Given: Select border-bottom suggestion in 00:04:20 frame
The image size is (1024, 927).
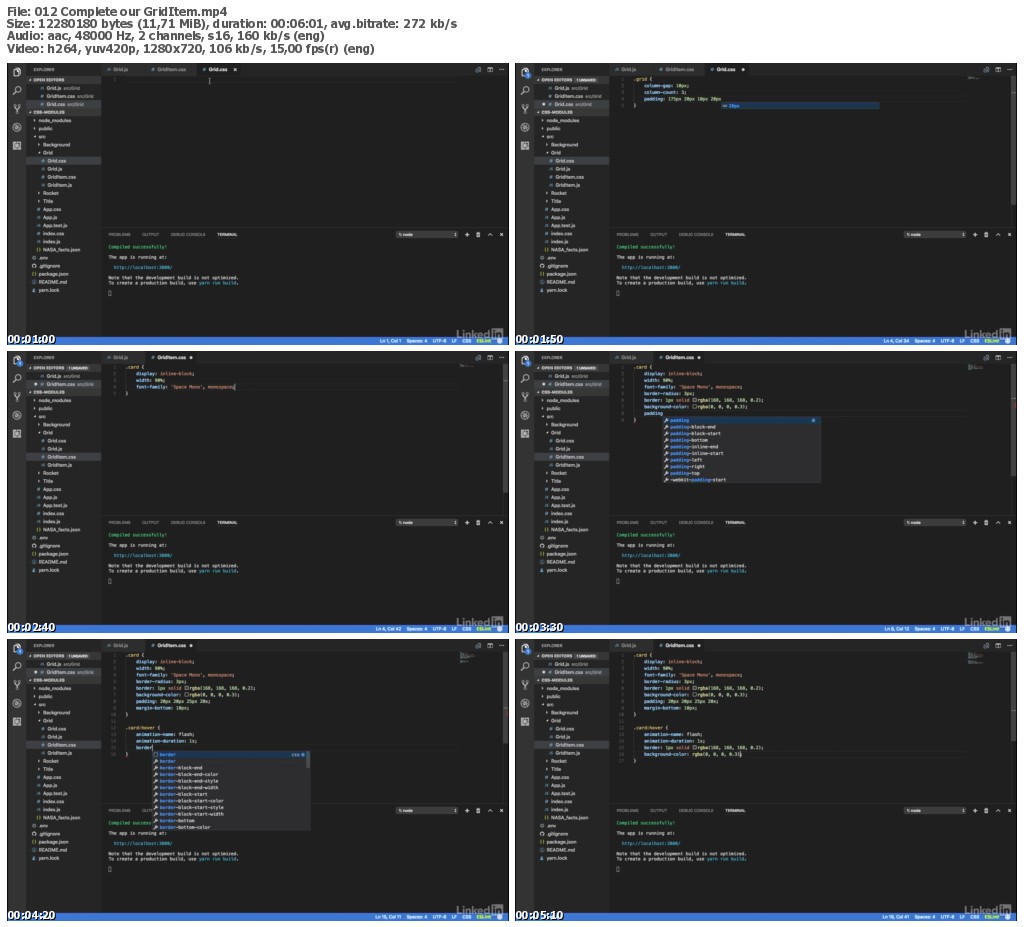Looking at the screenshot, I should click(x=231, y=821).
